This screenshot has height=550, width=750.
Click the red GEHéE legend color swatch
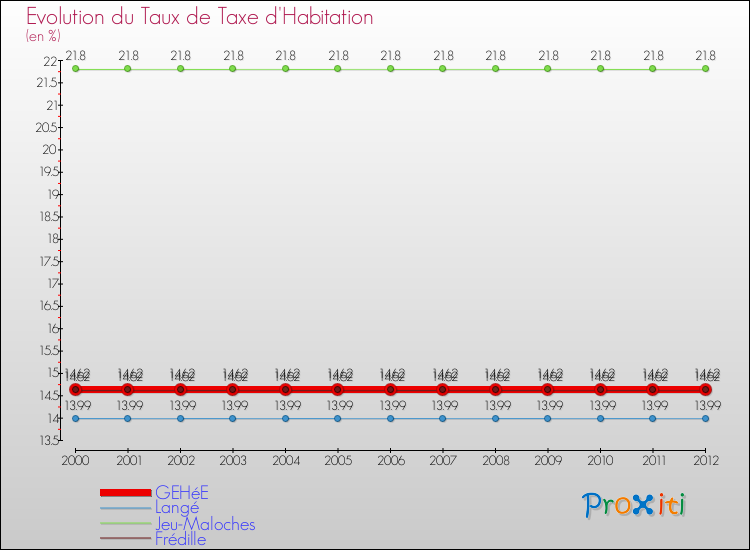[125, 493]
